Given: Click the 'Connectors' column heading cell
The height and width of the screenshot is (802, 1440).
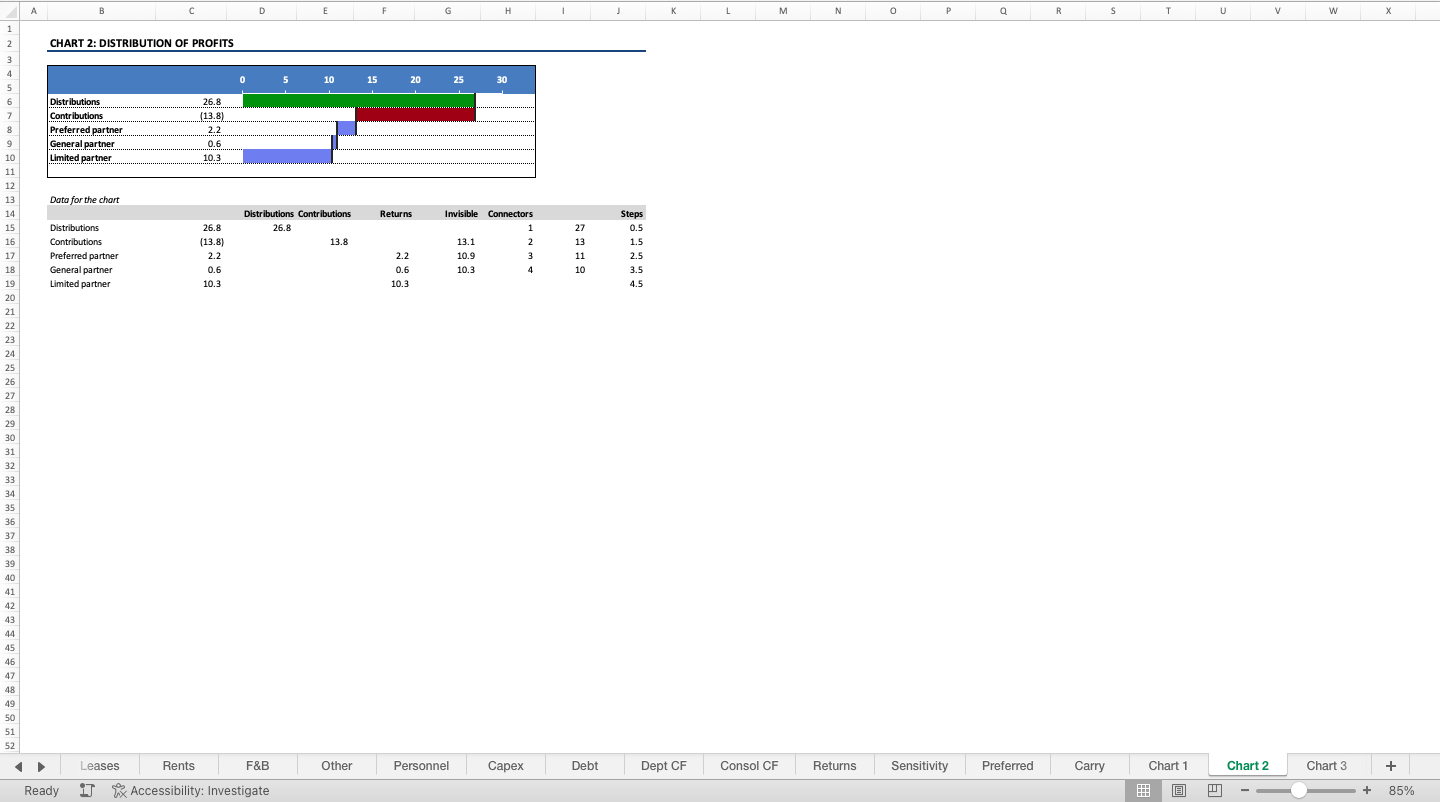Looking at the screenshot, I should tap(510, 214).
